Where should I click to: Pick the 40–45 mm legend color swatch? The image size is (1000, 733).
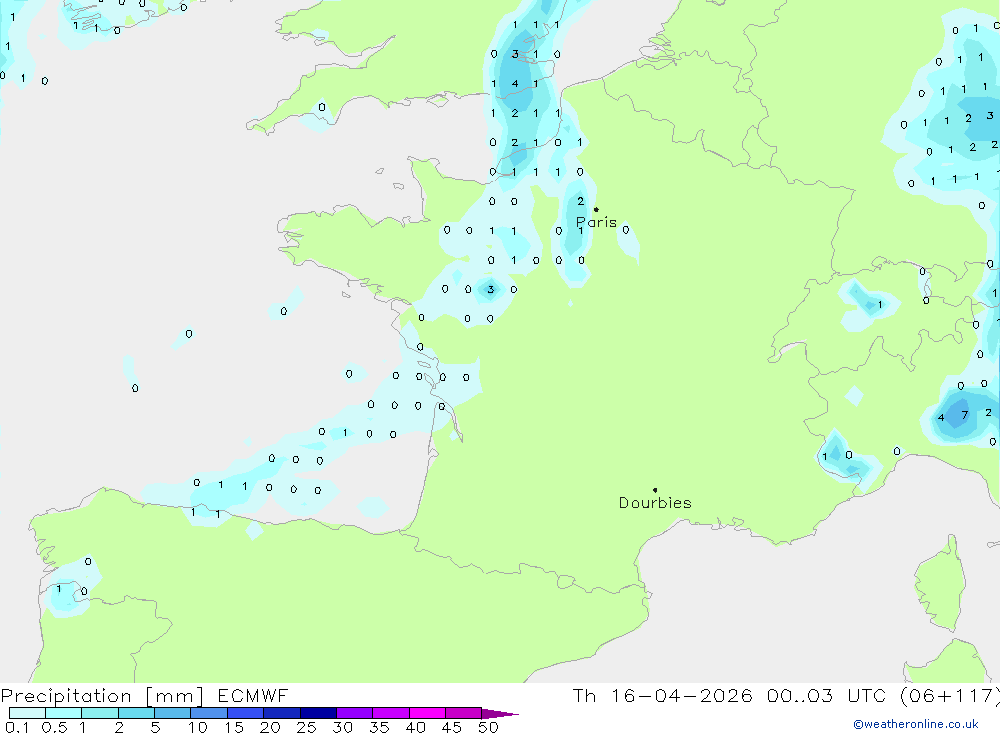[427, 713]
